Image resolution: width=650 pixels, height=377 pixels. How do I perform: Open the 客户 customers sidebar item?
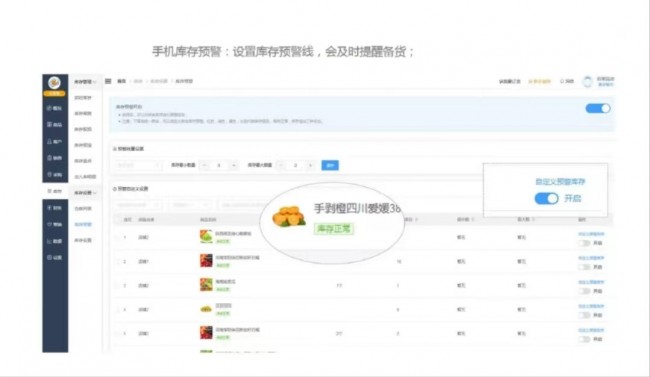click(55, 141)
